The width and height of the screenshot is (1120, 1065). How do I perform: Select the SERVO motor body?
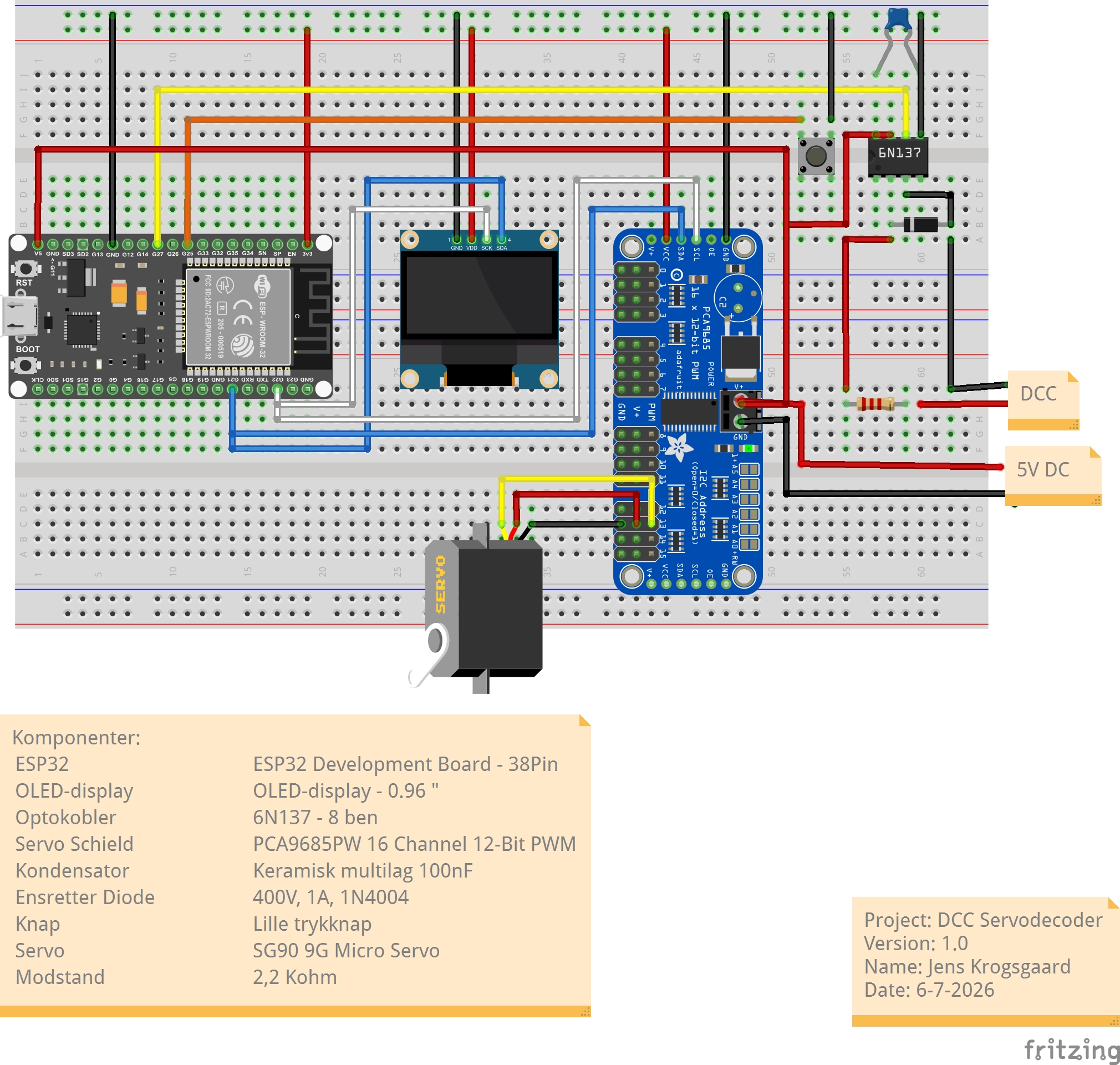[x=500, y=607]
